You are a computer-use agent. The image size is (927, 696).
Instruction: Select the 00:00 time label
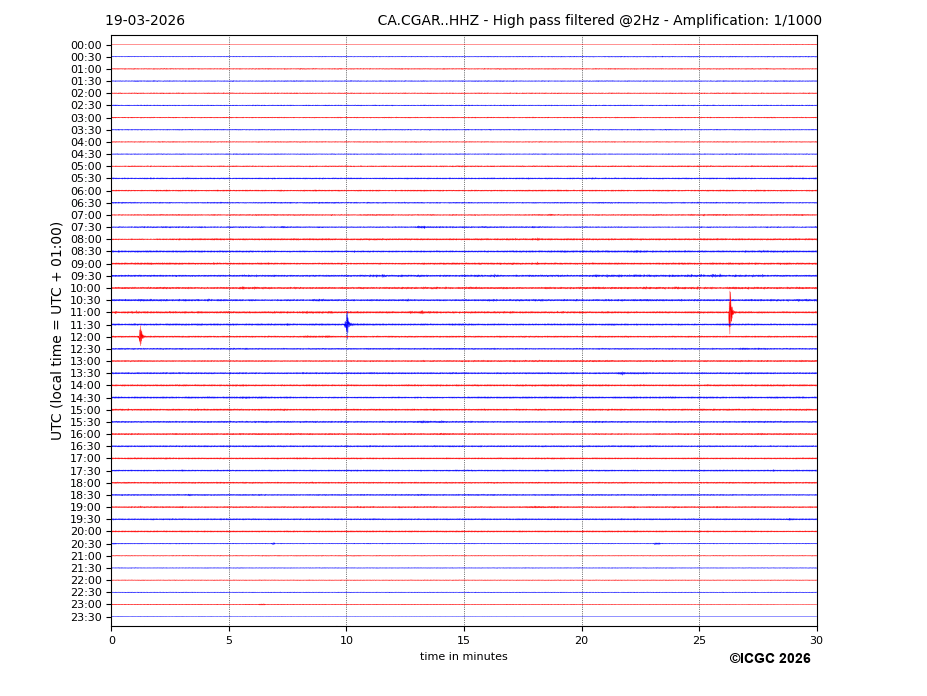[x=86, y=45]
